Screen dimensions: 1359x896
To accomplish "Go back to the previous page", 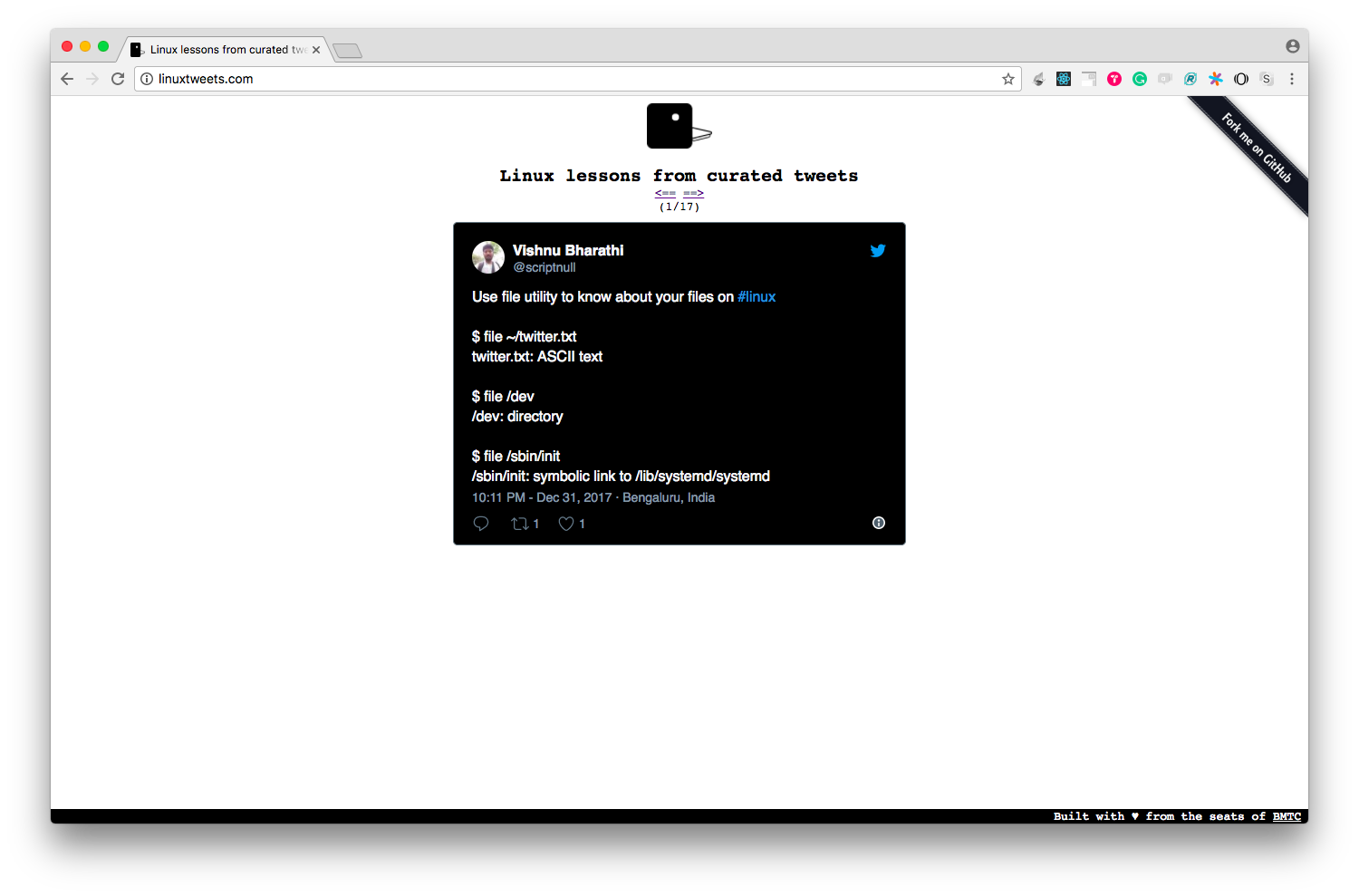I will pyautogui.click(x=67, y=79).
